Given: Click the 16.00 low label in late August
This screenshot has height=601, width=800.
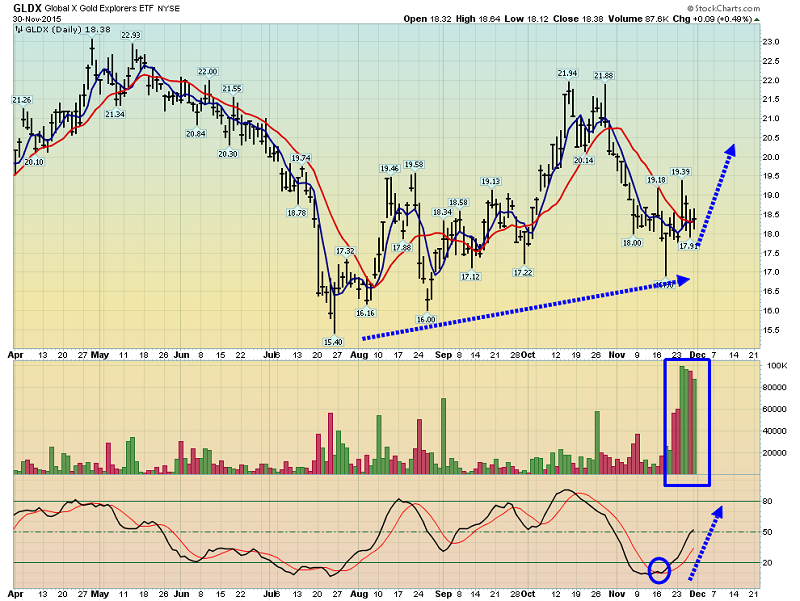Looking at the screenshot, I should pos(427,319).
